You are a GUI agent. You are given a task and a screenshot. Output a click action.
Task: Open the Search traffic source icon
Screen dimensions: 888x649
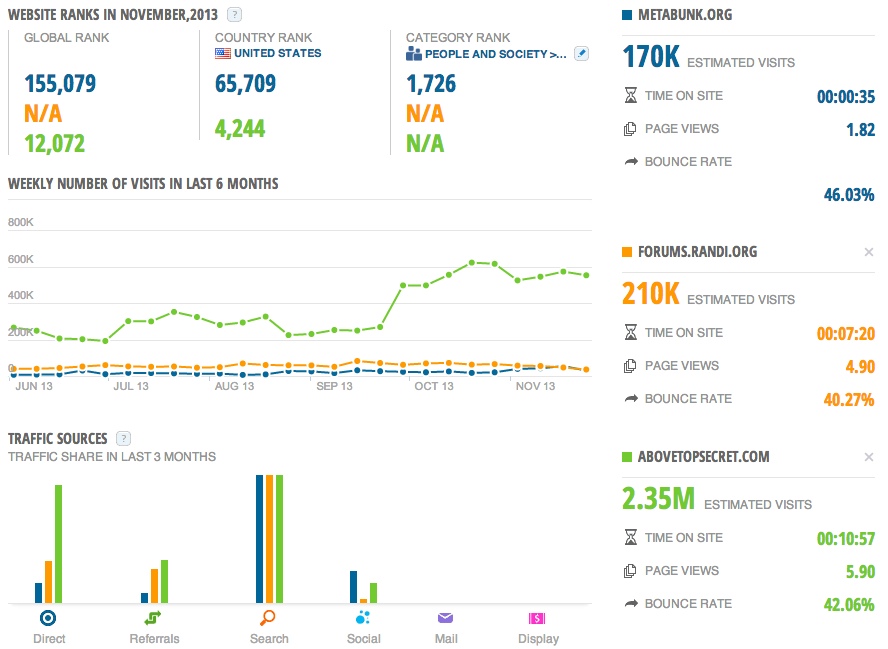pyautogui.click(x=268, y=617)
